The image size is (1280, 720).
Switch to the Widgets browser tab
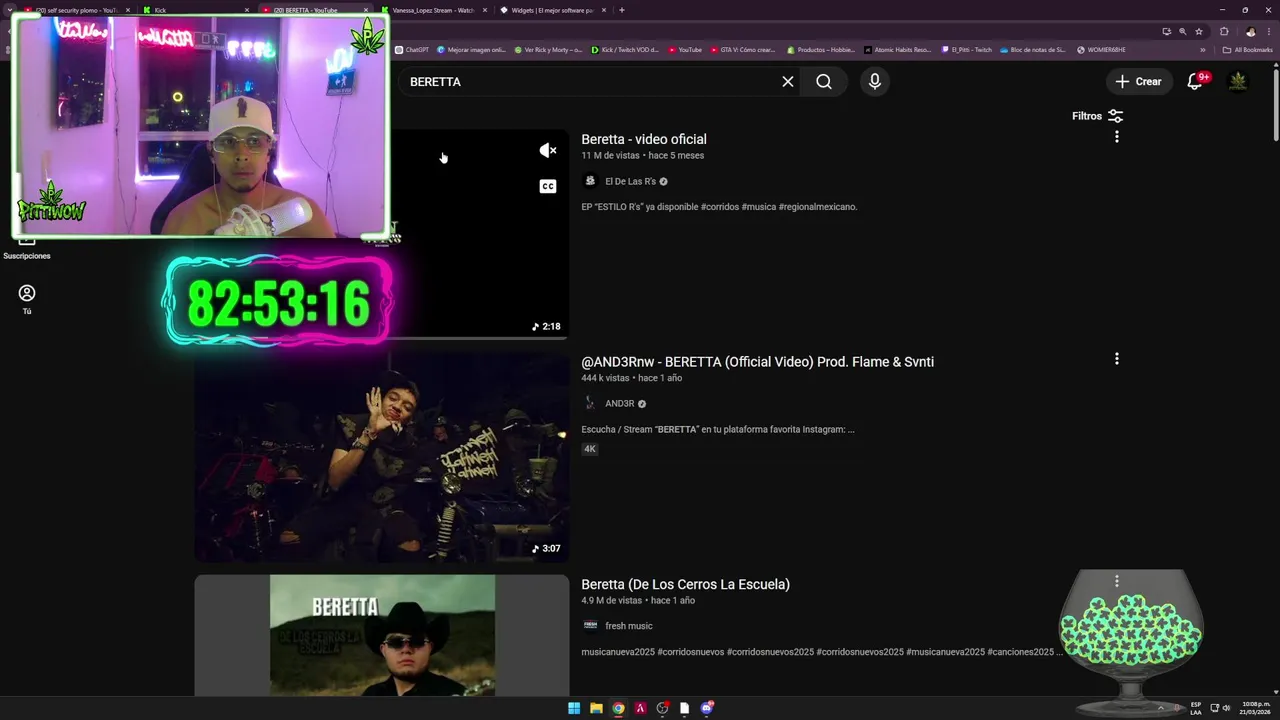click(x=552, y=10)
